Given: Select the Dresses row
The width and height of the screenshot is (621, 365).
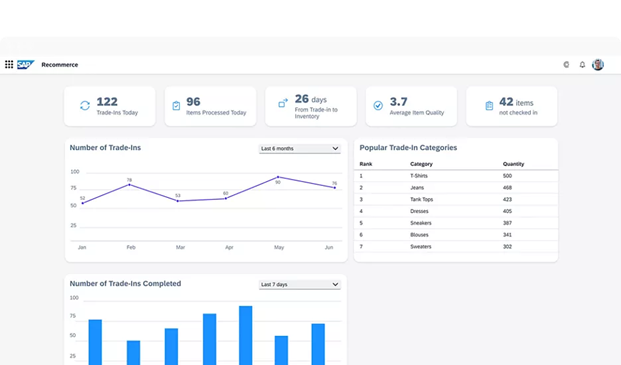Looking at the screenshot, I should pos(456,211).
